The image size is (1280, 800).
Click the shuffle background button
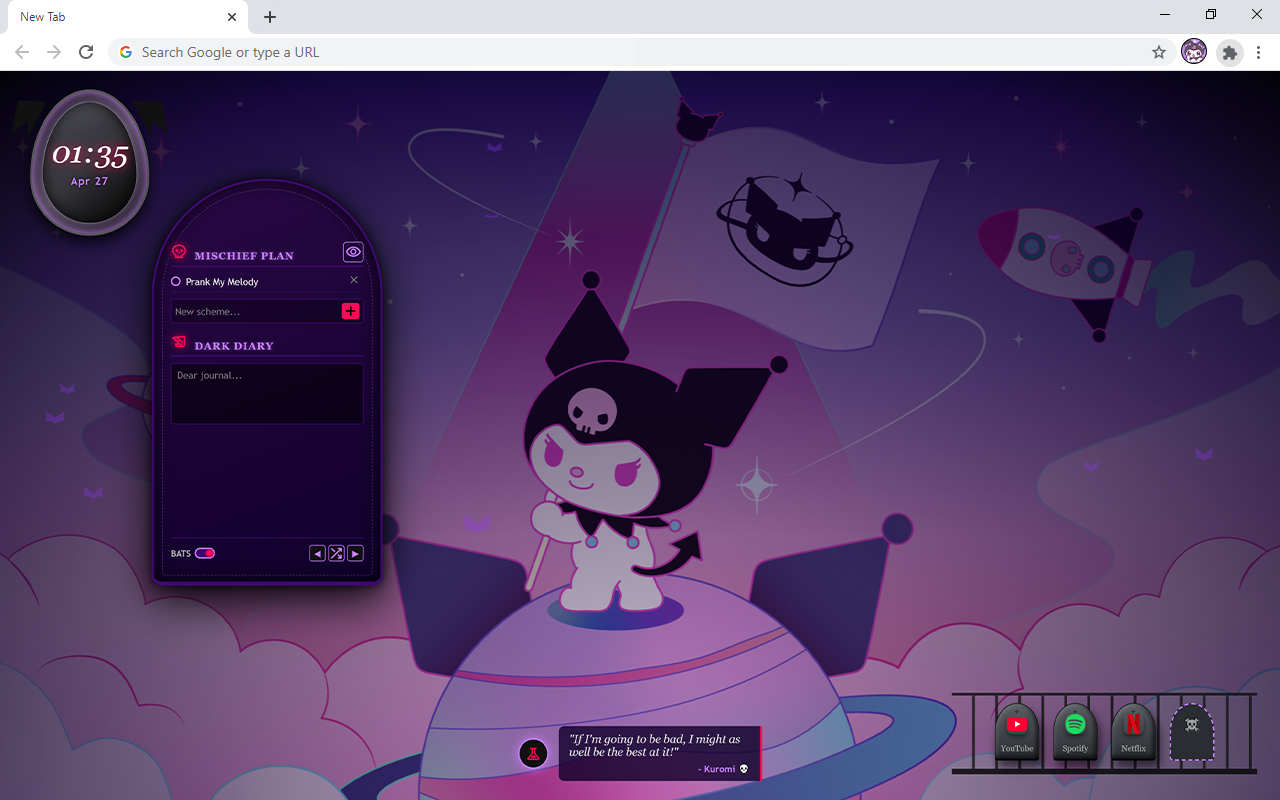click(x=336, y=553)
